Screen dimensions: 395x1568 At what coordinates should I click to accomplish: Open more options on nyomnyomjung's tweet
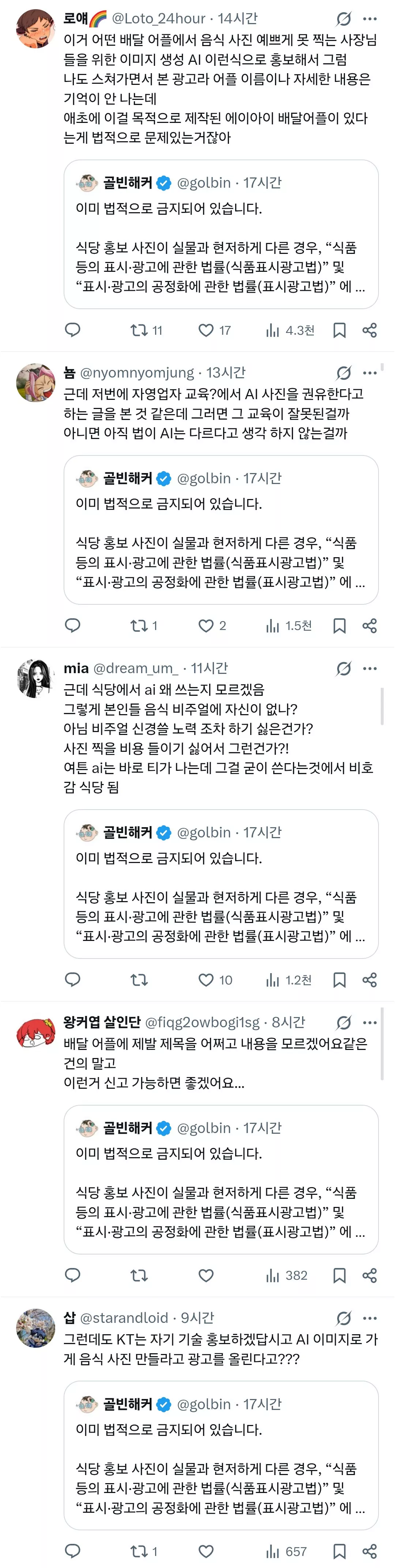pyautogui.click(x=369, y=372)
